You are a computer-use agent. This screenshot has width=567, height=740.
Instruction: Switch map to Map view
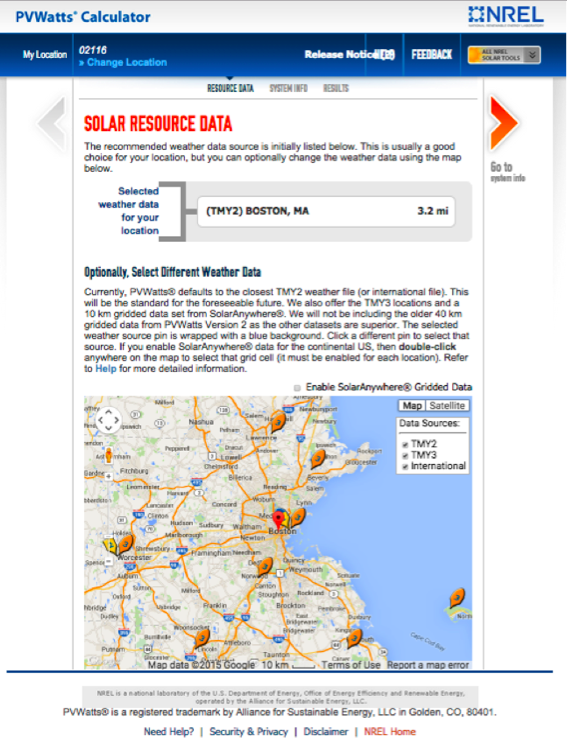[412, 406]
